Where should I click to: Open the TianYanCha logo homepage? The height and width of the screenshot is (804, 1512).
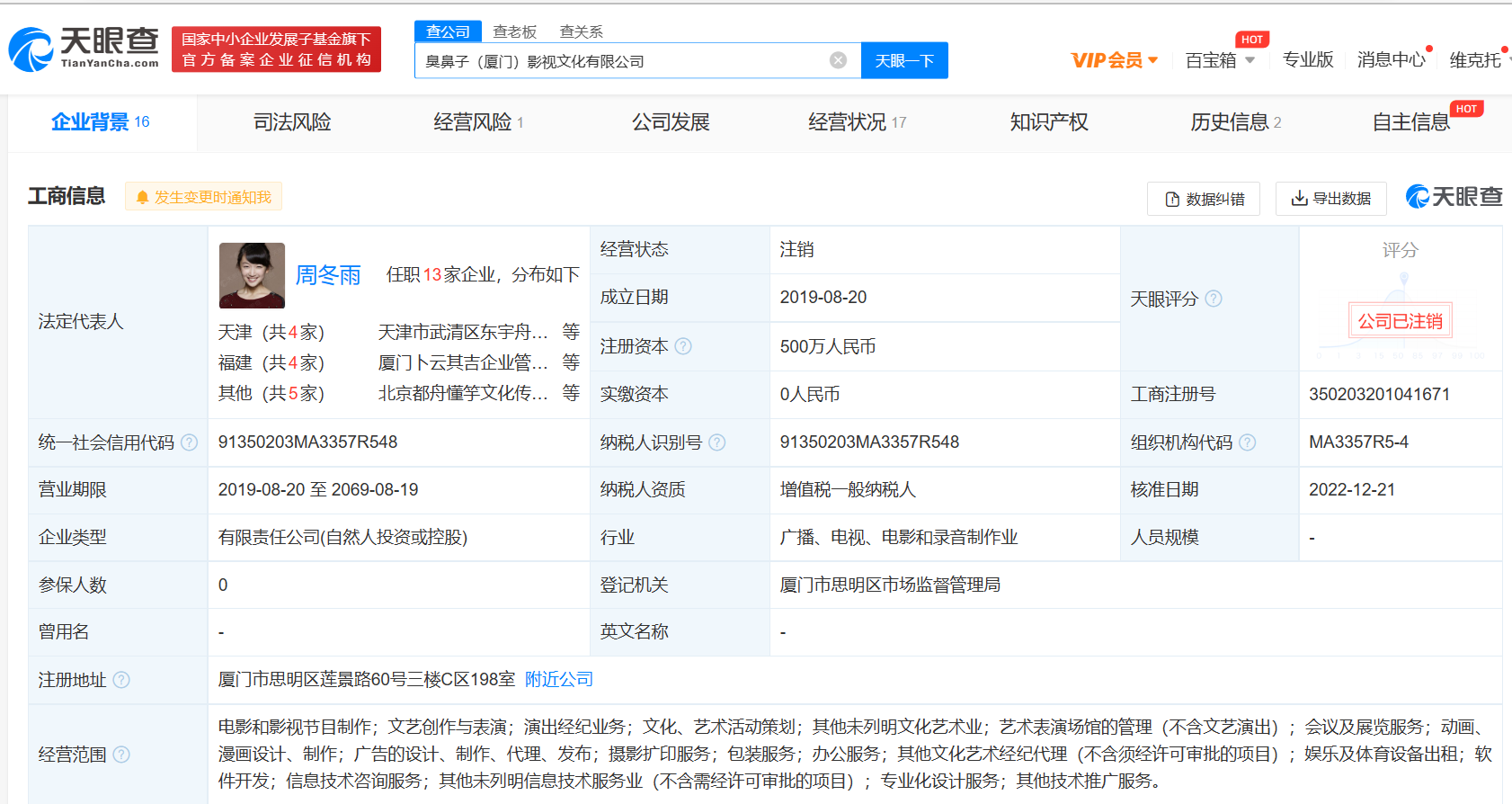coord(84,49)
